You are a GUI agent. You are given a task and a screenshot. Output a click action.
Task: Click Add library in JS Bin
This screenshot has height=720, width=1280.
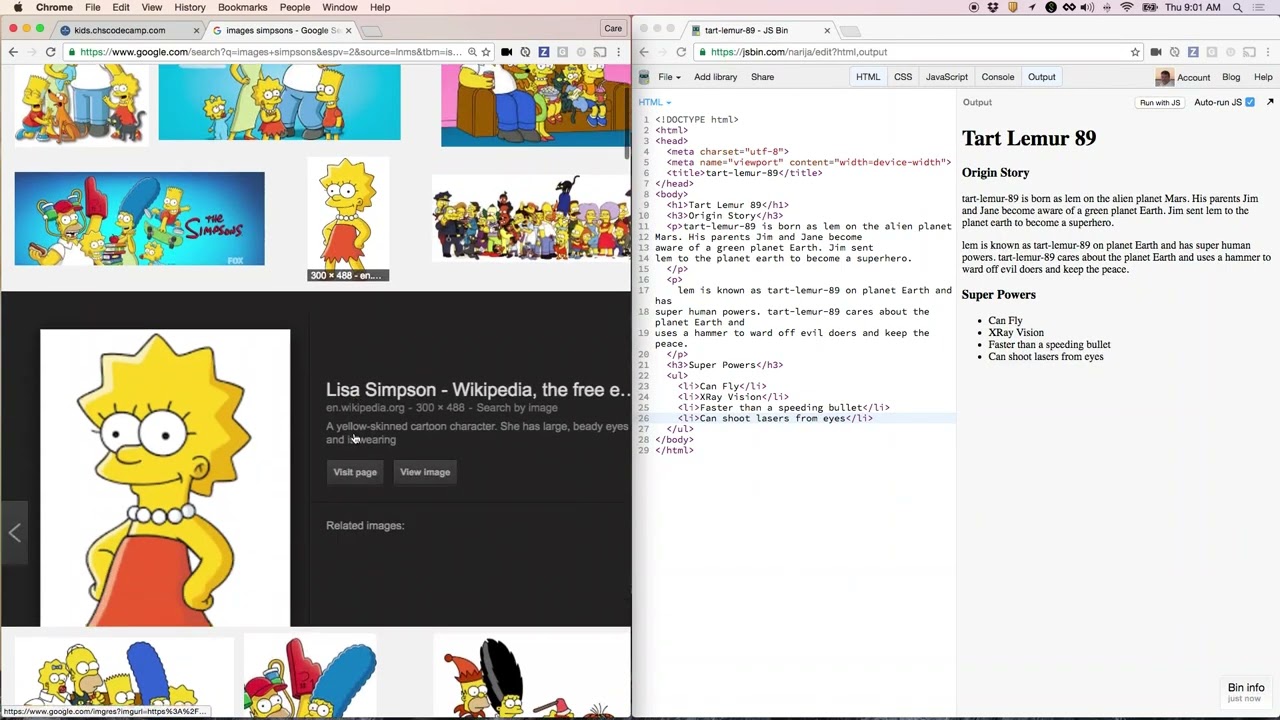click(x=716, y=77)
